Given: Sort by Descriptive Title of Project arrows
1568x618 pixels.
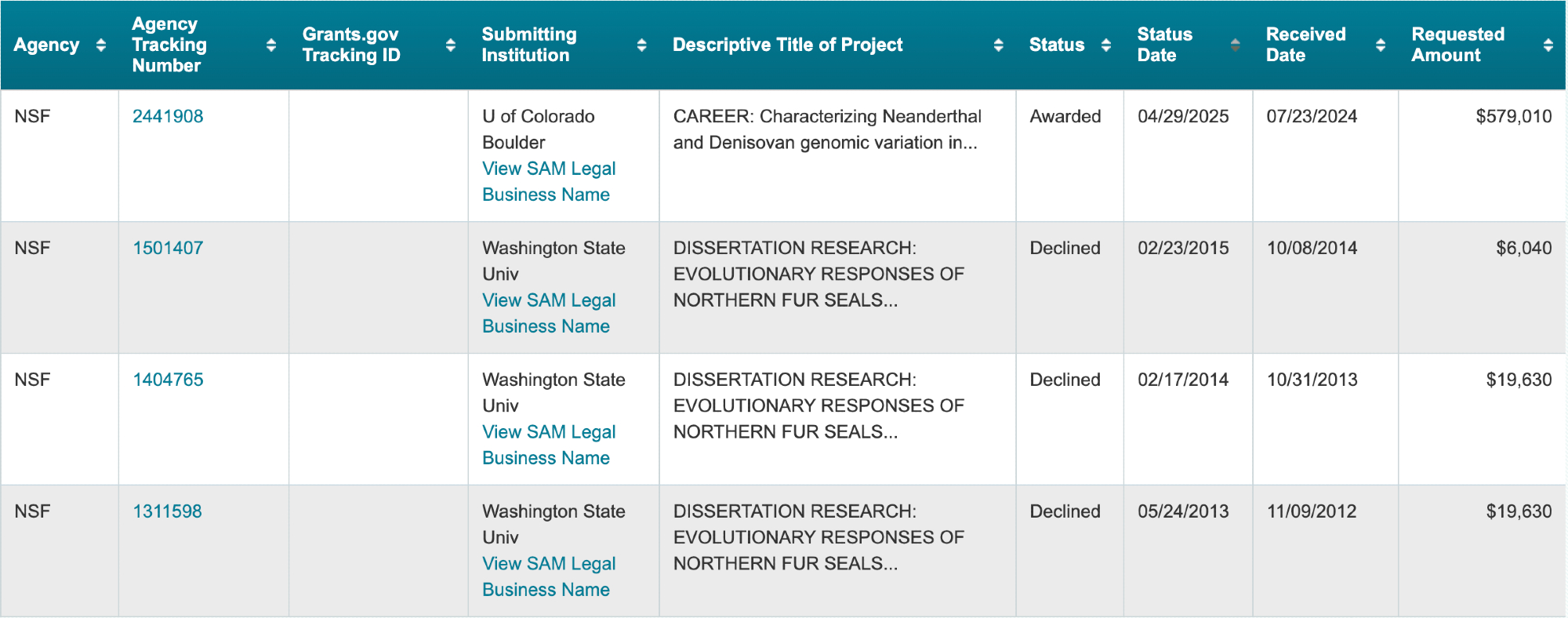Looking at the screenshot, I should click(x=999, y=45).
